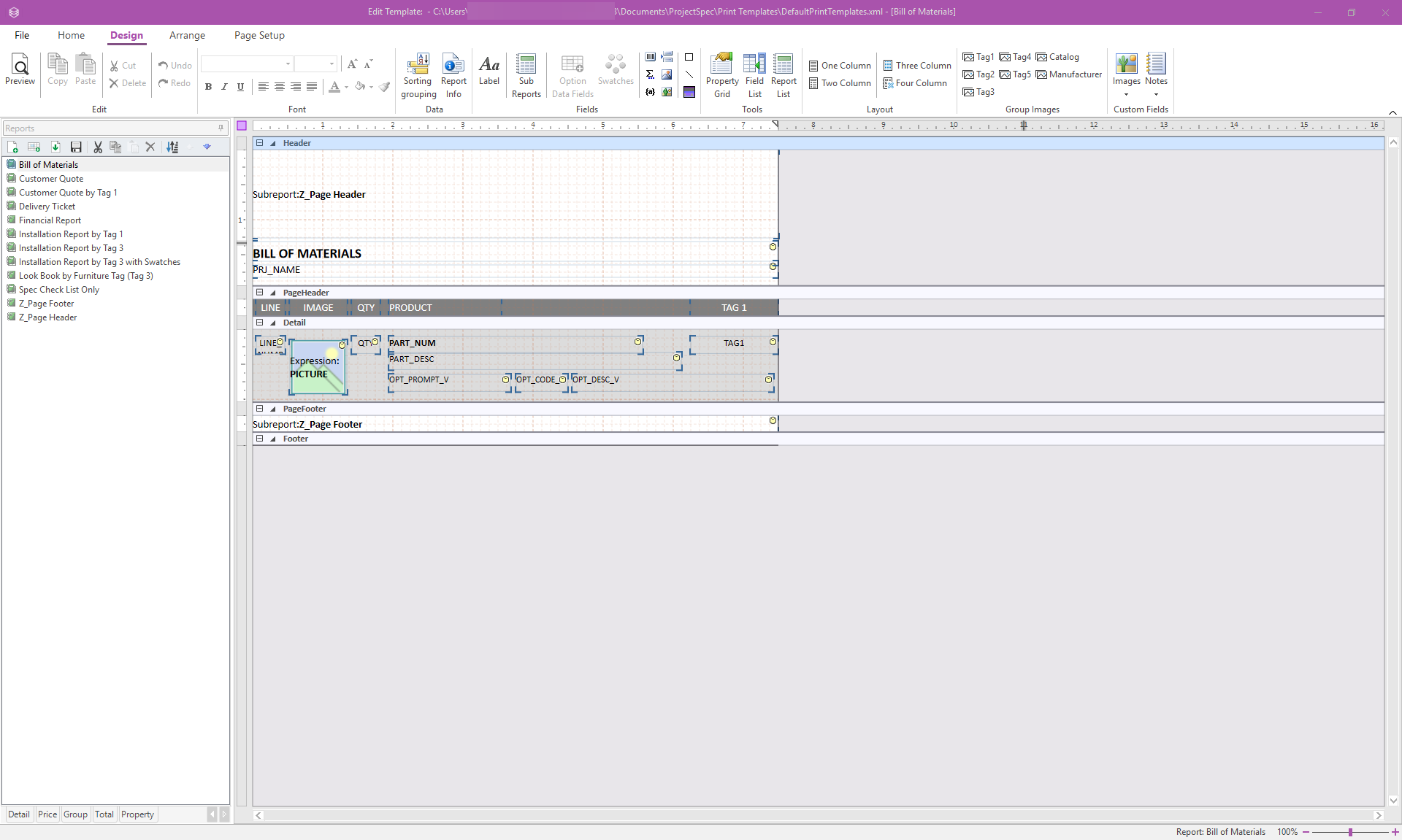
Task: Center align text
Action: pyautogui.click(x=280, y=87)
